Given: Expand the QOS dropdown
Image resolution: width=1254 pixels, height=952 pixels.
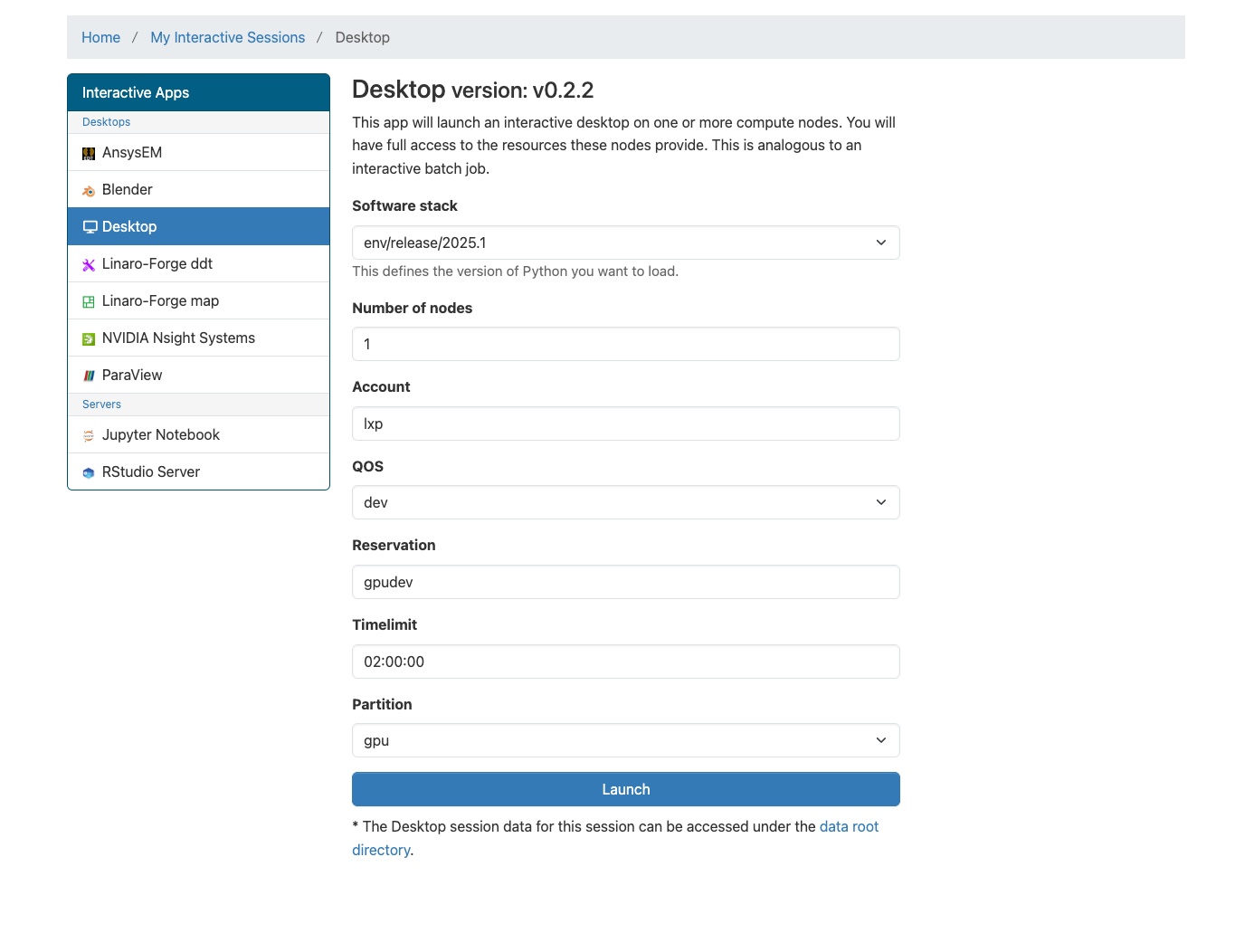Looking at the screenshot, I should (625, 502).
